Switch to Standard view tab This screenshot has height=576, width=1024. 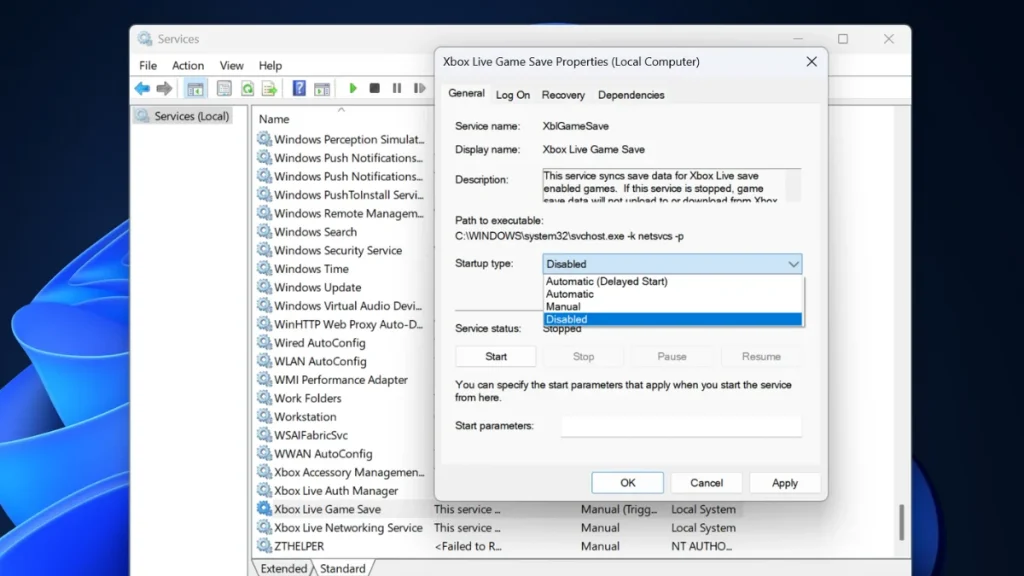coord(342,568)
